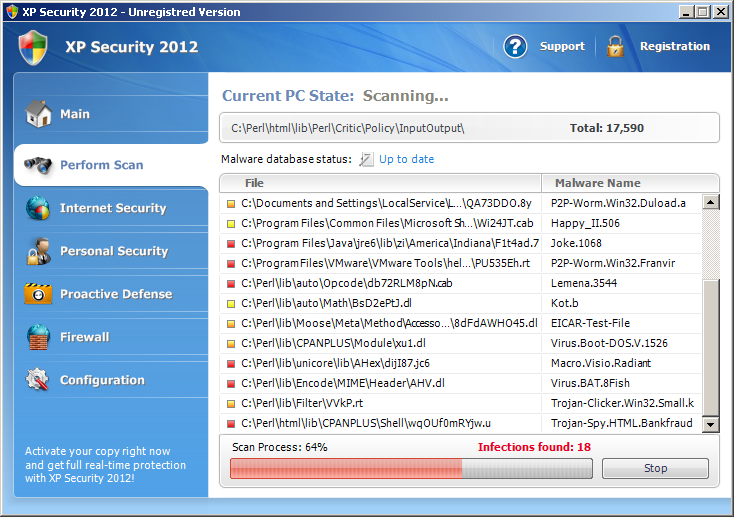Click orange threat marker for VVkP.rt
Screen dimensions: 734x517
click(231, 404)
